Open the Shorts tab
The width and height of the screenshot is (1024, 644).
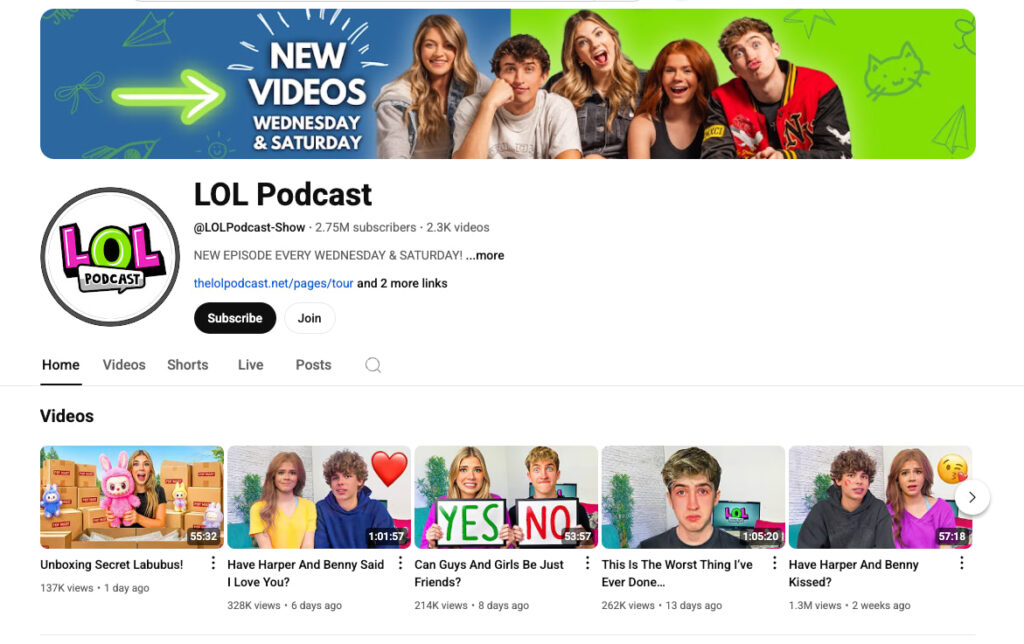(187, 365)
